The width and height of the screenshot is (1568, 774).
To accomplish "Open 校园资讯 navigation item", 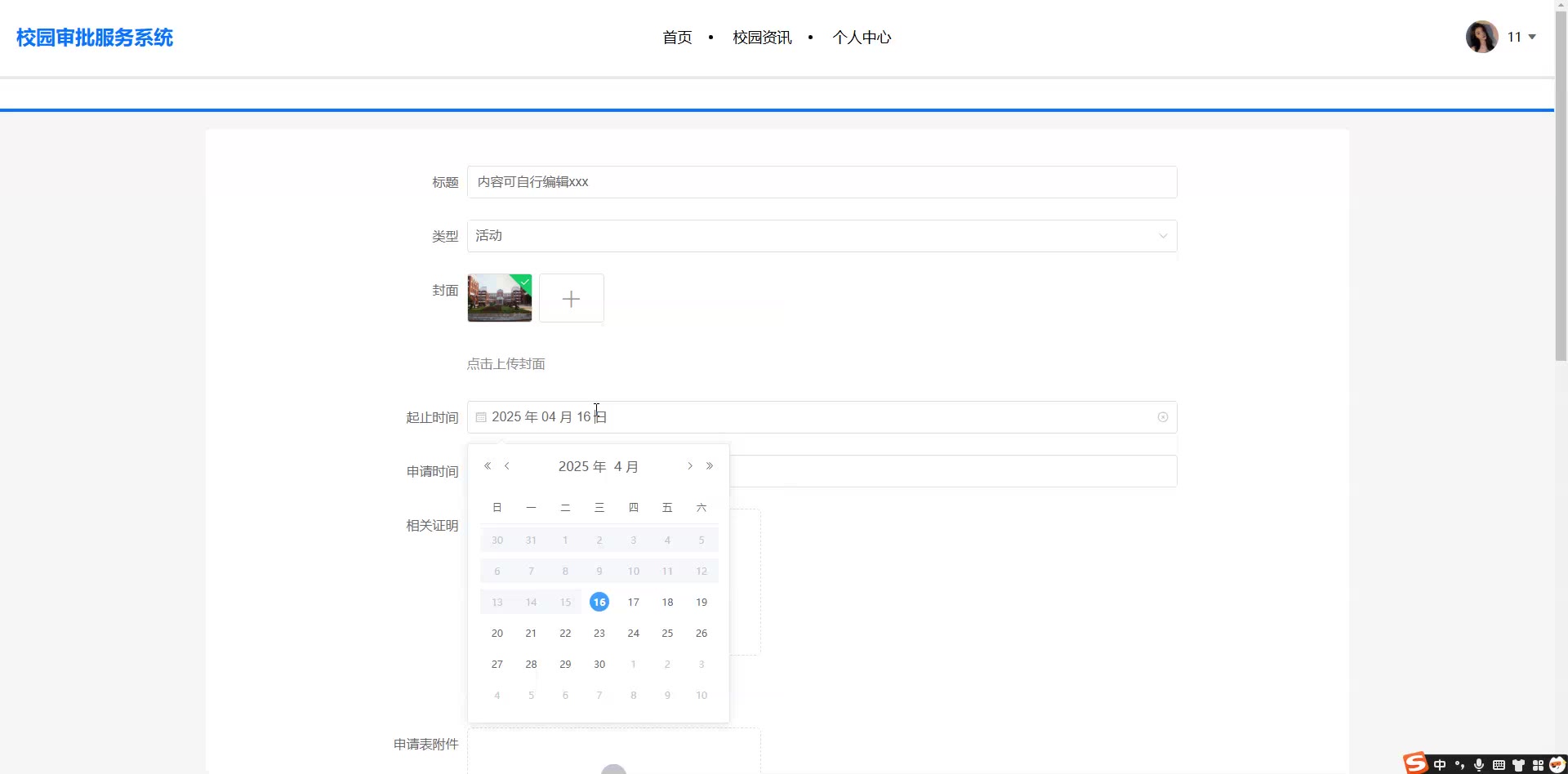I will (x=762, y=38).
